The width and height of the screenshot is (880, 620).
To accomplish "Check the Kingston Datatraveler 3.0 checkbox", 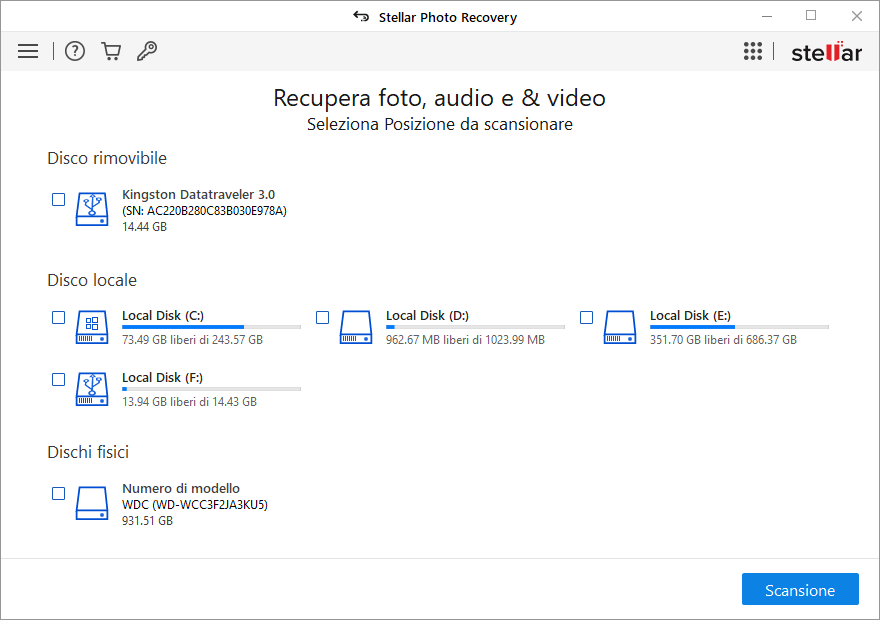I will pos(59,200).
